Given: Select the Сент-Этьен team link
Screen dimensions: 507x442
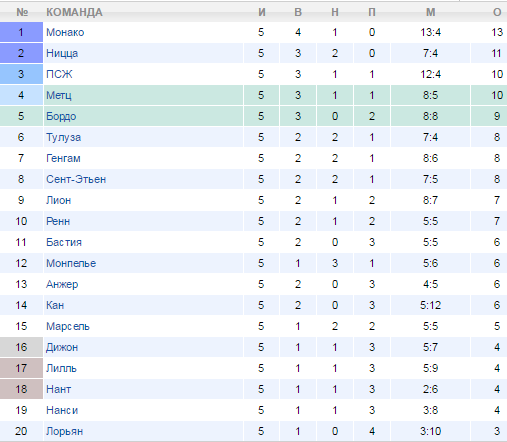Looking at the screenshot, I should pos(76,179).
